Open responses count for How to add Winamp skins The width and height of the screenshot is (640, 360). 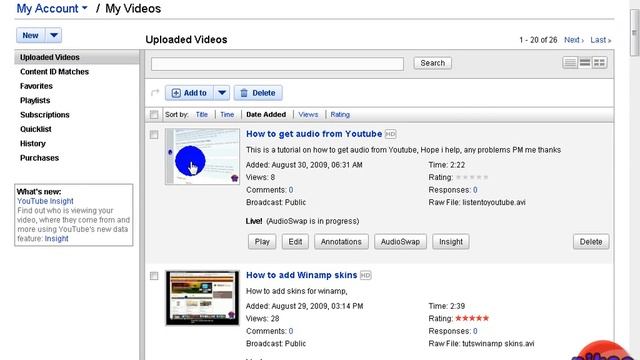pyautogui.click(x=475, y=331)
